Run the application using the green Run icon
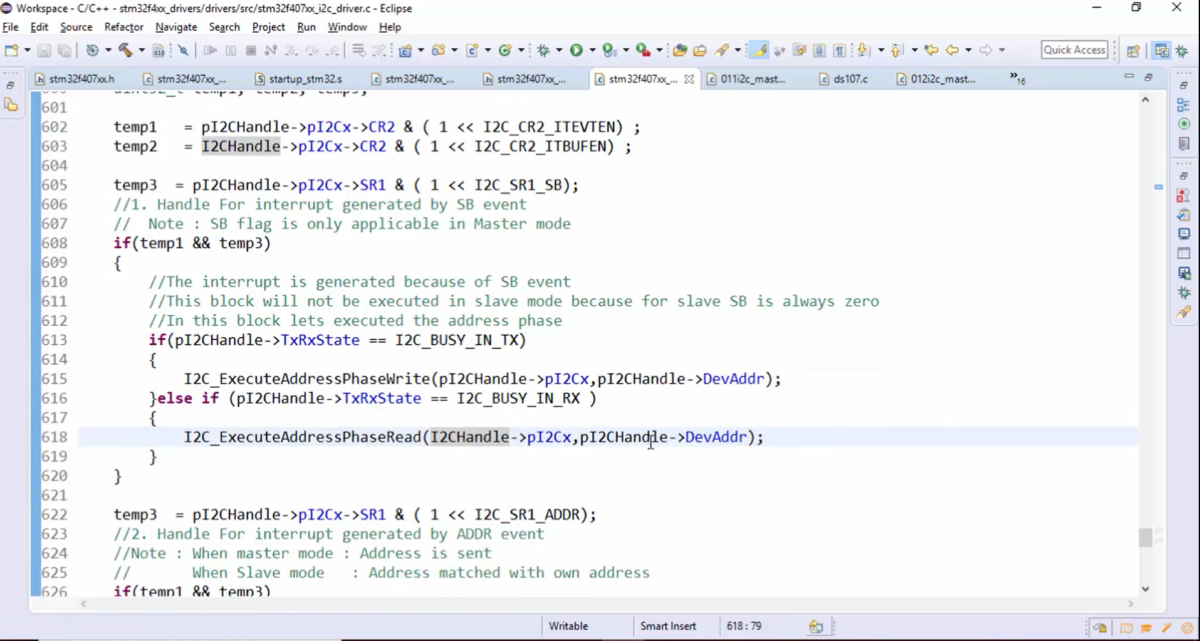 [577, 50]
